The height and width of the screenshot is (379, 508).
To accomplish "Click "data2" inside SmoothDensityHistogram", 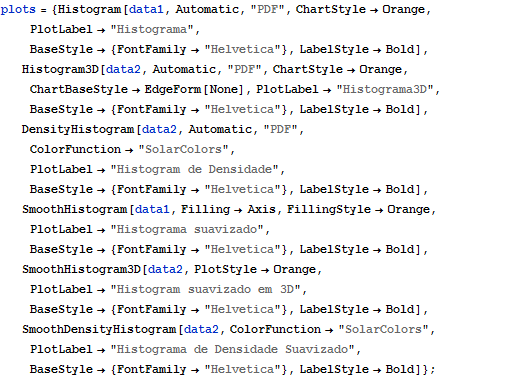I will coord(201,329).
